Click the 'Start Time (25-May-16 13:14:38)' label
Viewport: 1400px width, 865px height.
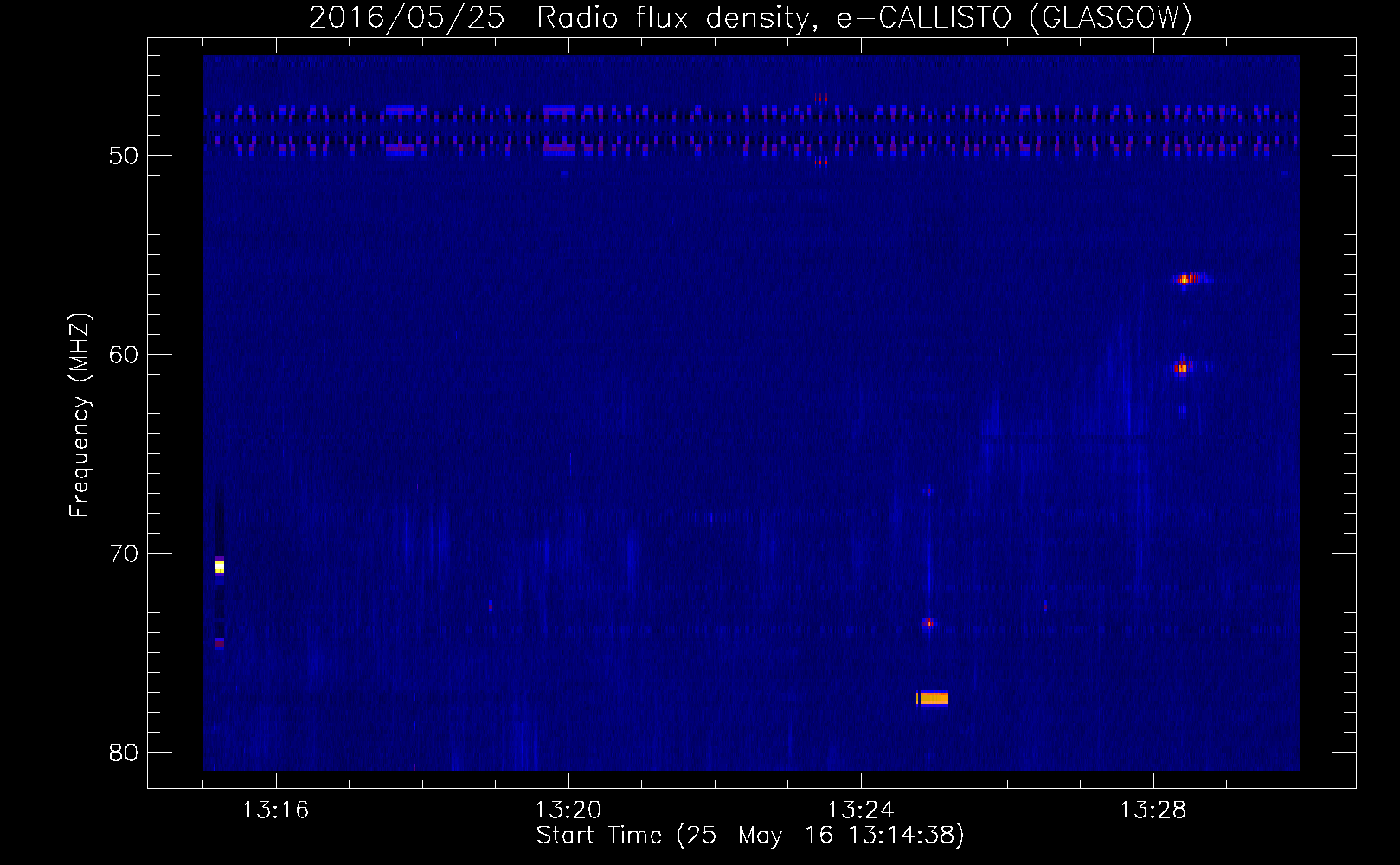[750, 836]
